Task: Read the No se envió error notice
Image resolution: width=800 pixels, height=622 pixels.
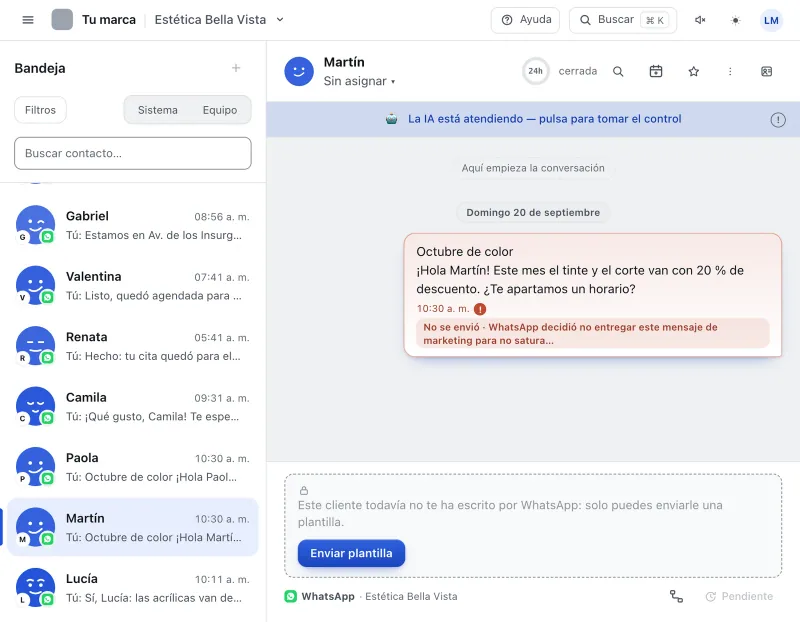Action: [x=592, y=334]
